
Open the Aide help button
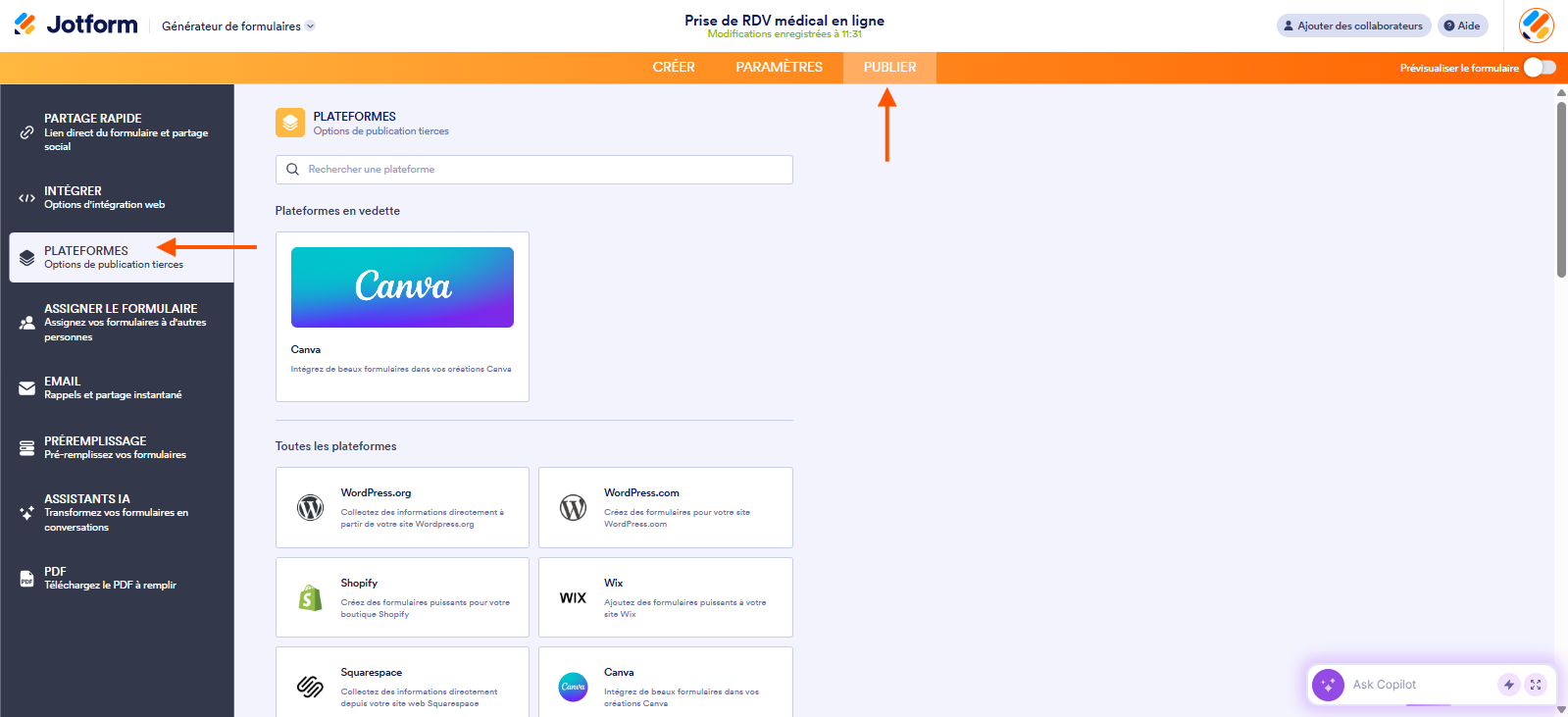pos(1462,26)
